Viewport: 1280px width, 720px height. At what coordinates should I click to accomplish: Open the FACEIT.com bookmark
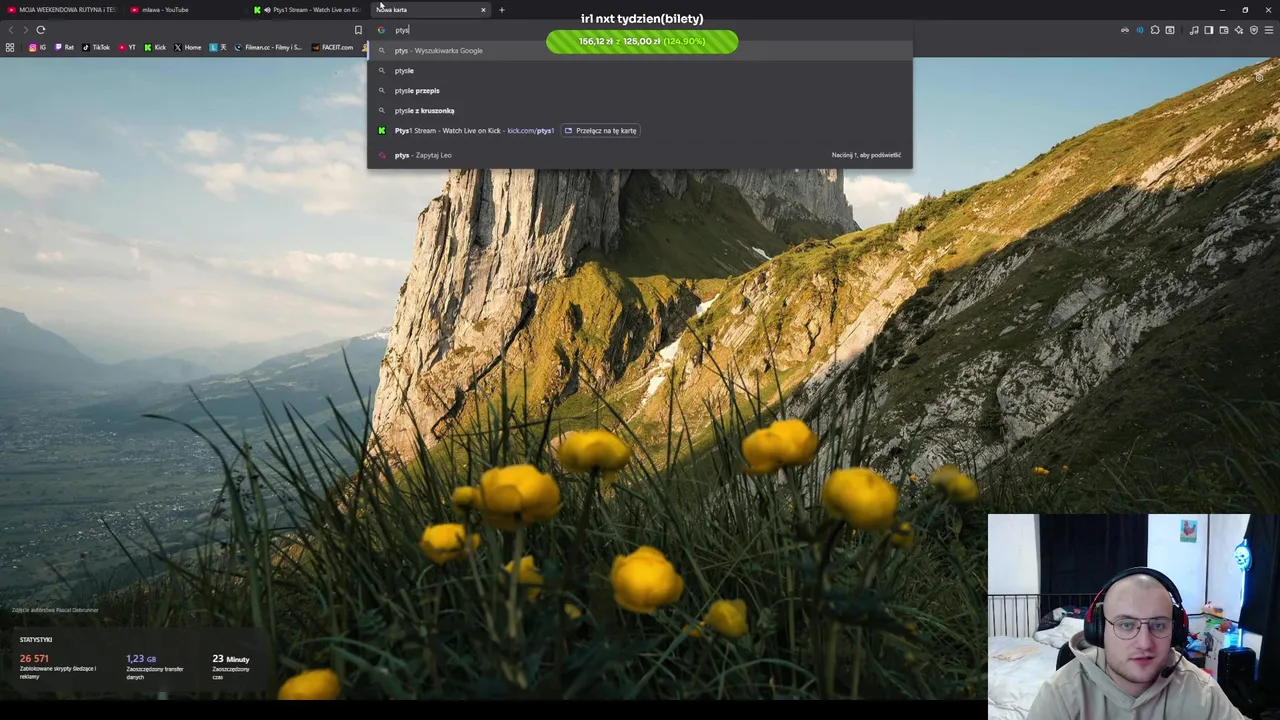coord(332,47)
